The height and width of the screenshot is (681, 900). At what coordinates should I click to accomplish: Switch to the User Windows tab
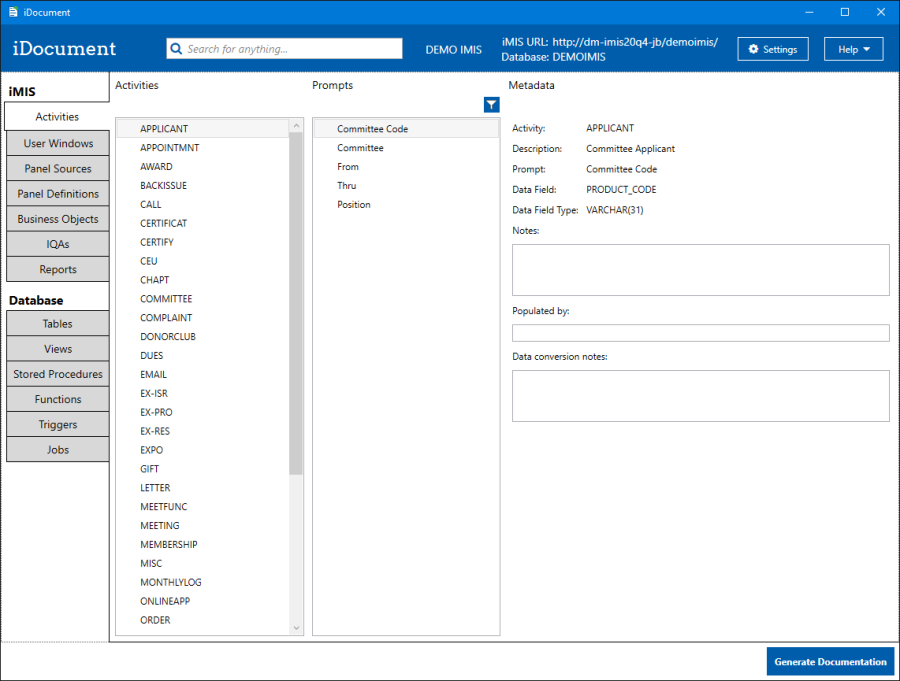pyautogui.click(x=58, y=144)
